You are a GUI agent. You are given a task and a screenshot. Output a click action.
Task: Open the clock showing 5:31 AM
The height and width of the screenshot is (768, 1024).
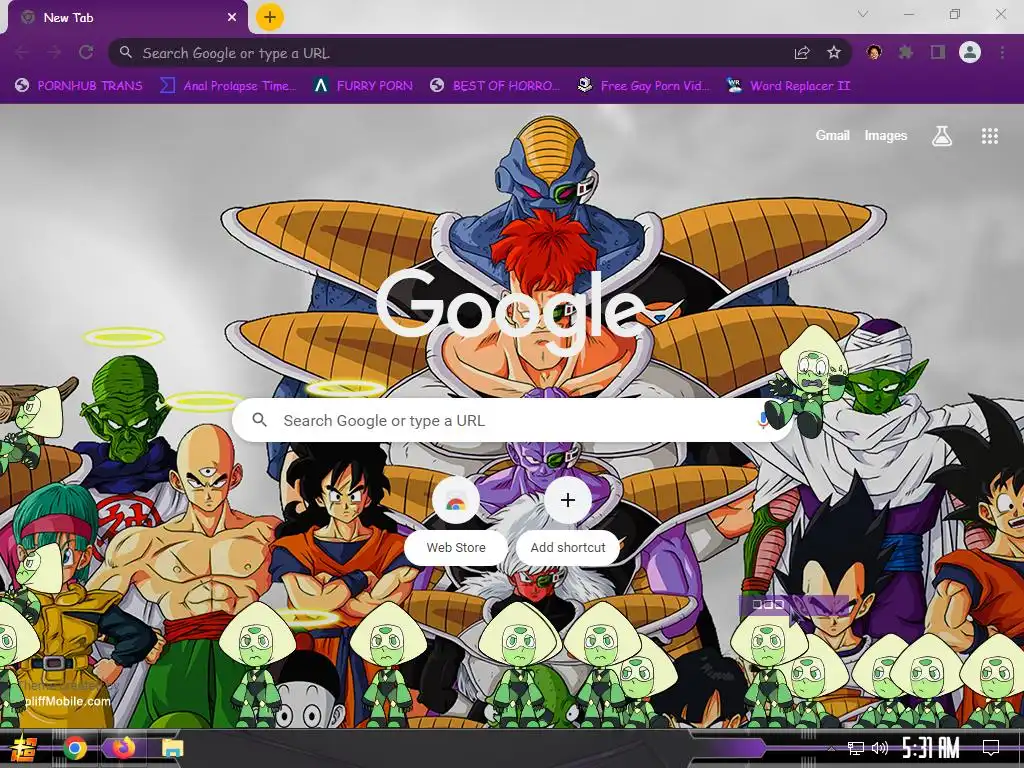(931, 748)
